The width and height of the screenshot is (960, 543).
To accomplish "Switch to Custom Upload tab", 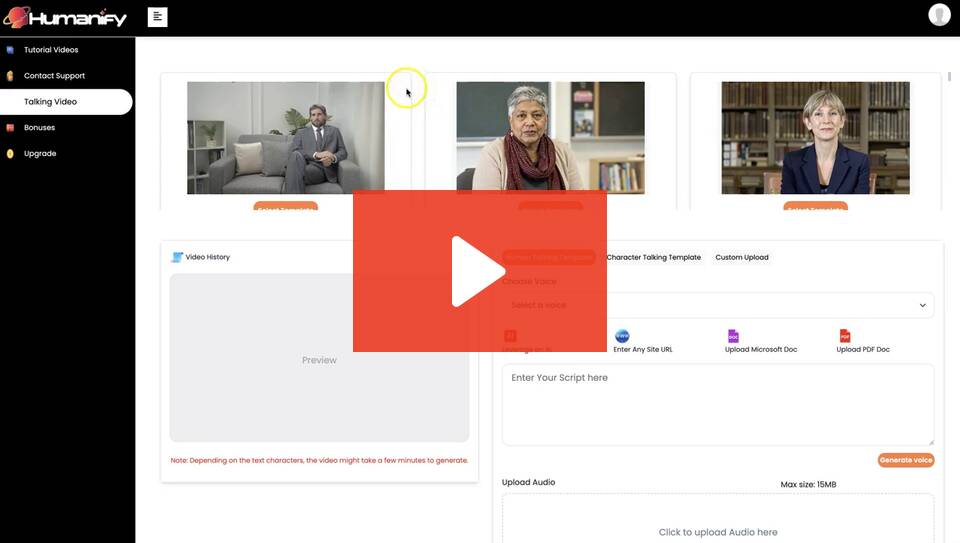I will (x=741, y=257).
